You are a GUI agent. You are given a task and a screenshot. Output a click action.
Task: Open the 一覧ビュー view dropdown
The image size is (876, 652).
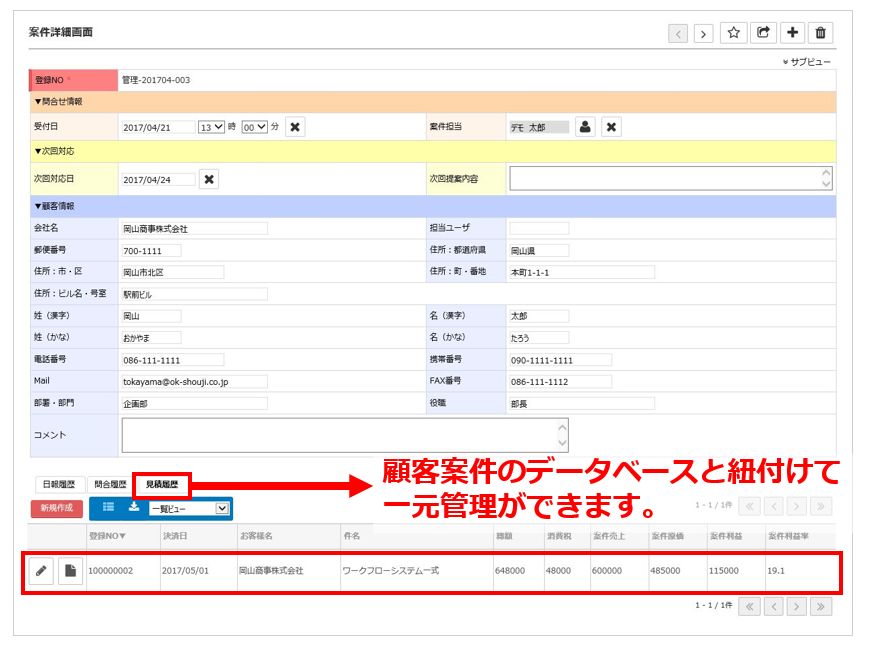click(x=189, y=509)
